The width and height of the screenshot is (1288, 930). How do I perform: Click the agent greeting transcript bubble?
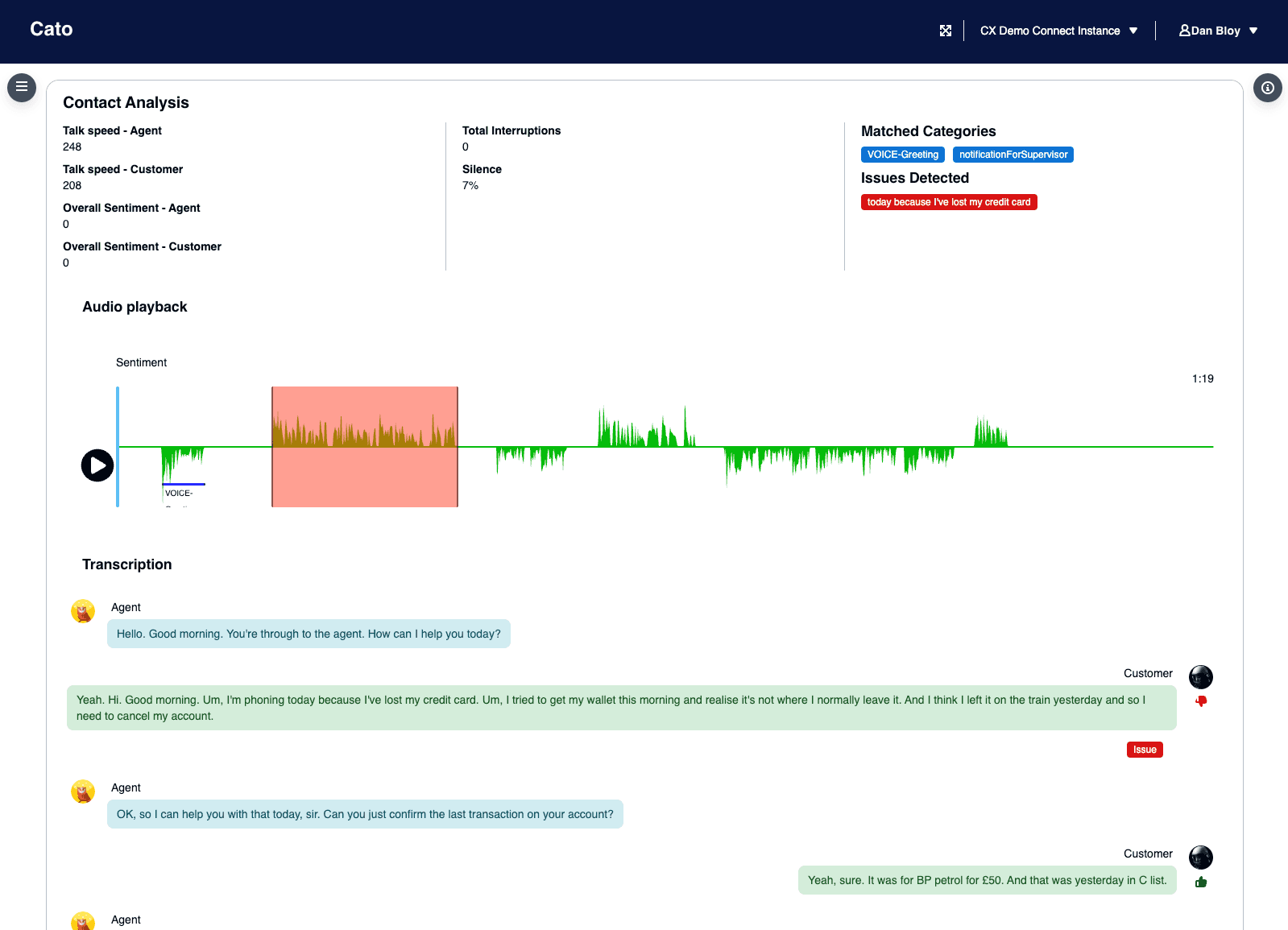[x=309, y=634]
